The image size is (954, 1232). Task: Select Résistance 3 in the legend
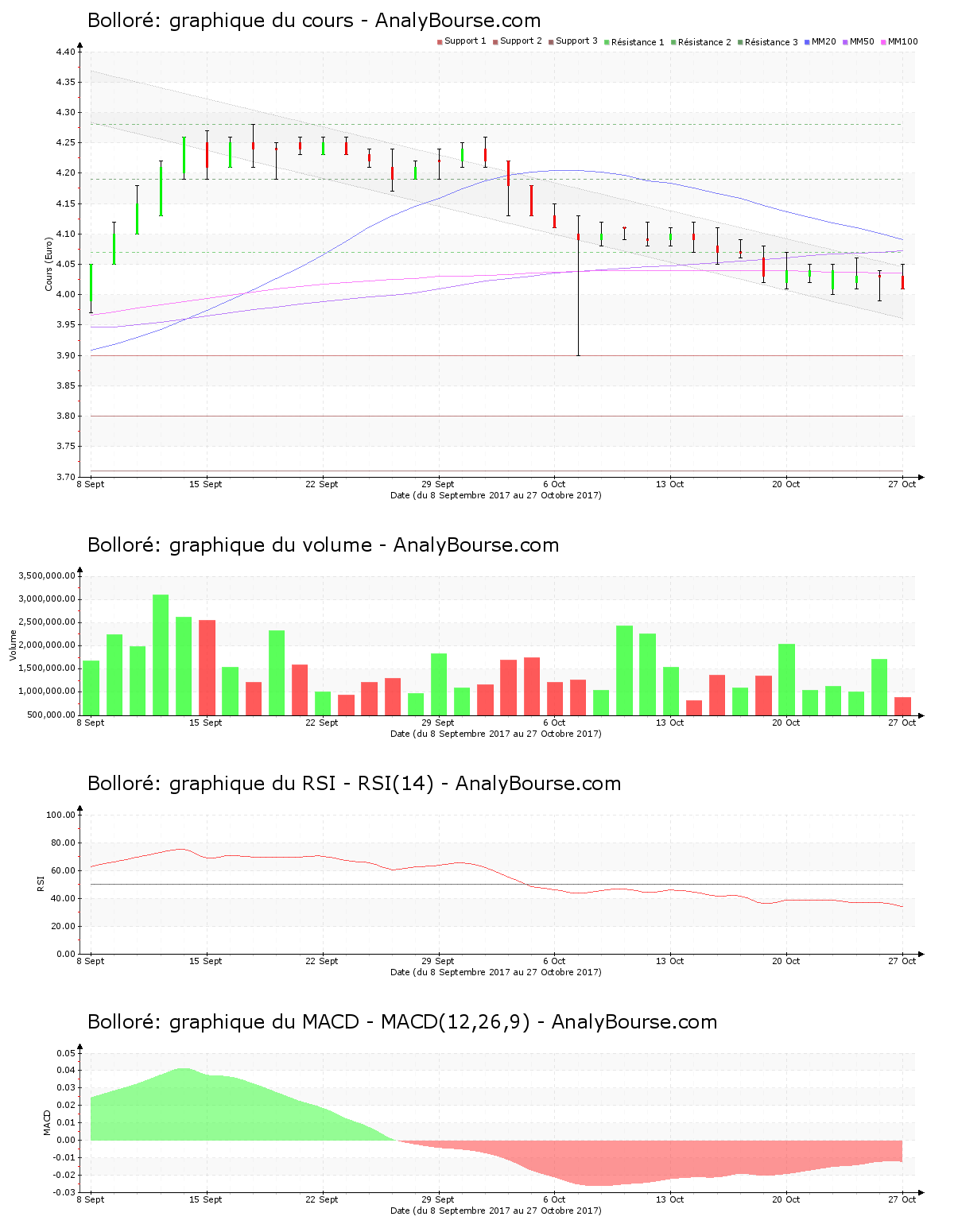point(768,42)
